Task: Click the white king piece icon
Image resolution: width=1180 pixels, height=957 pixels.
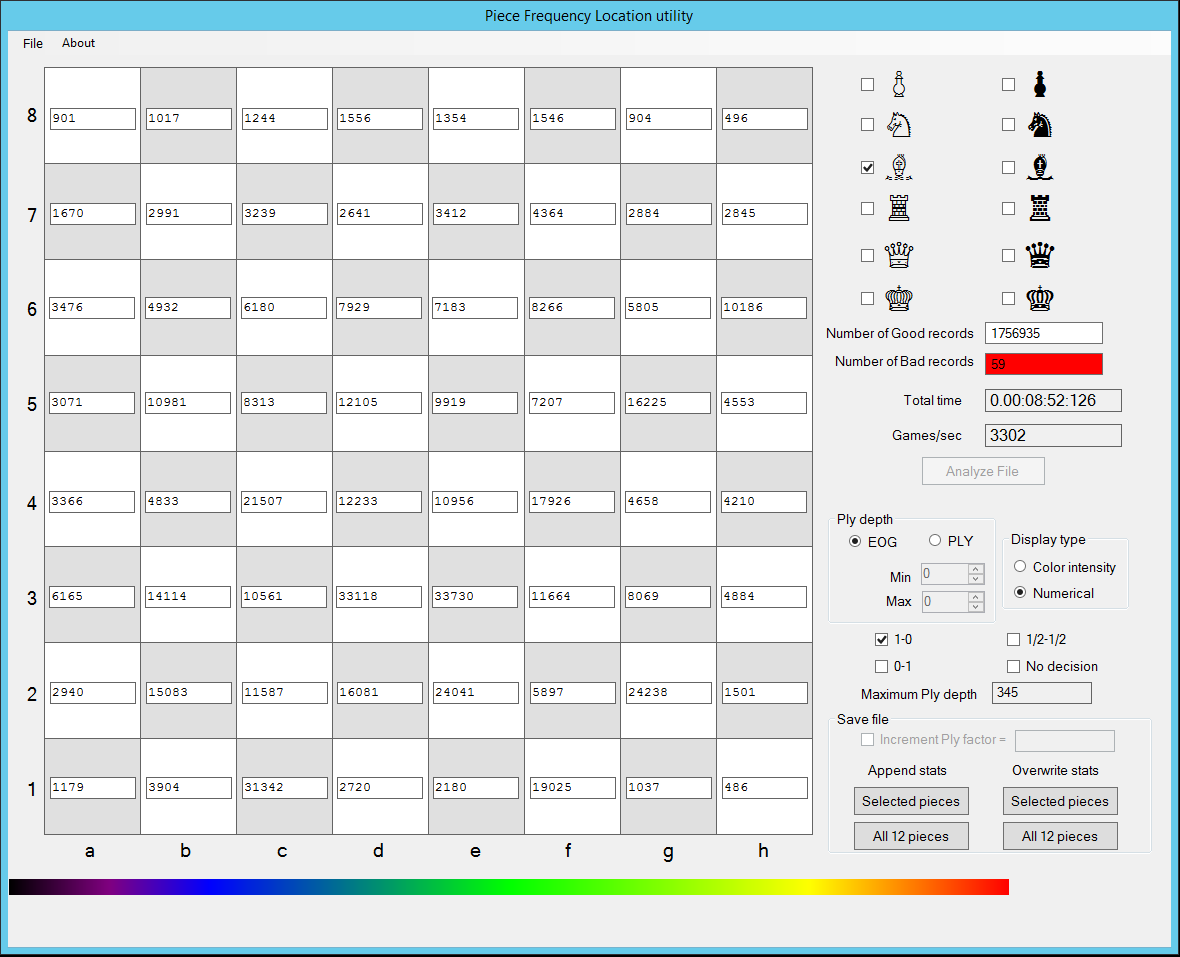Action: pos(899,299)
